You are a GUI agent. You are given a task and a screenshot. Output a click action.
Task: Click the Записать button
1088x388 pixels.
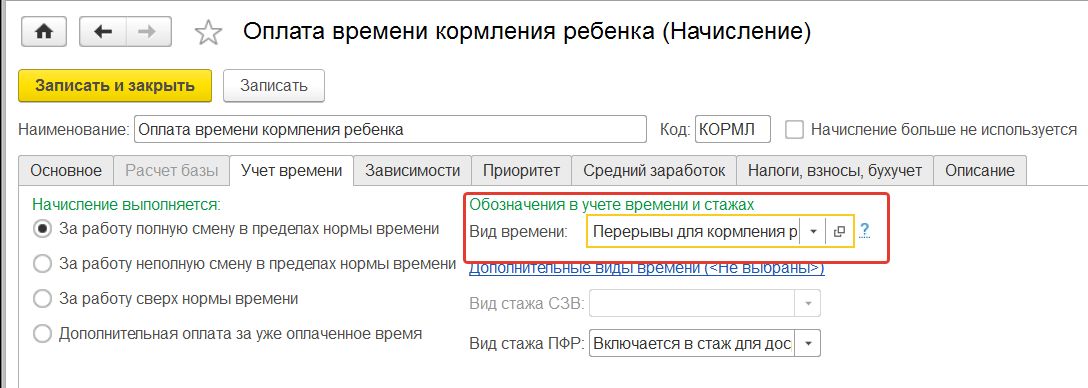tap(273, 85)
